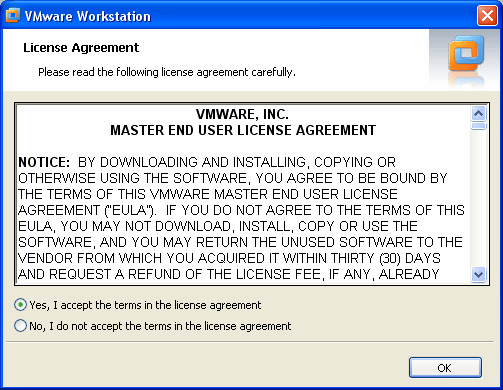Click the MASTER END USER LICENSE AGREEMENT title
The image size is (503, 390).
[x=243, y=130]
